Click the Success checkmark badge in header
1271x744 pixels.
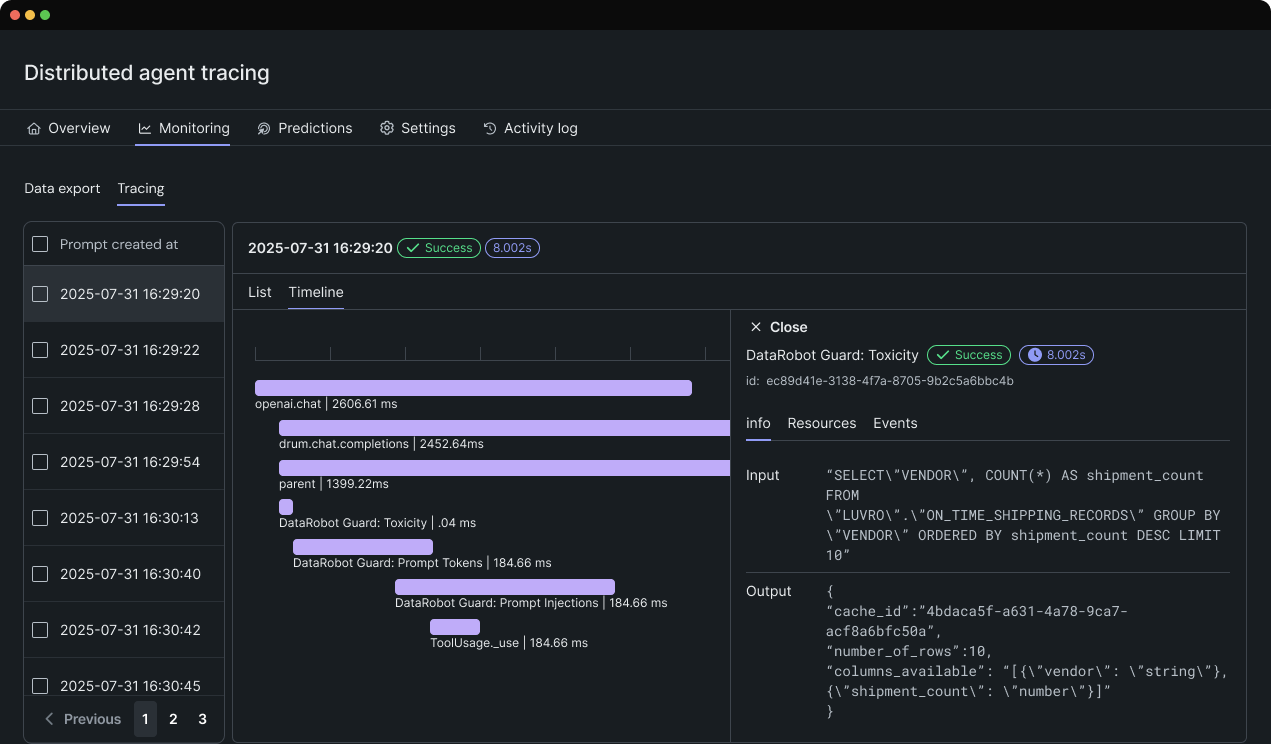[x=439, y=248]
